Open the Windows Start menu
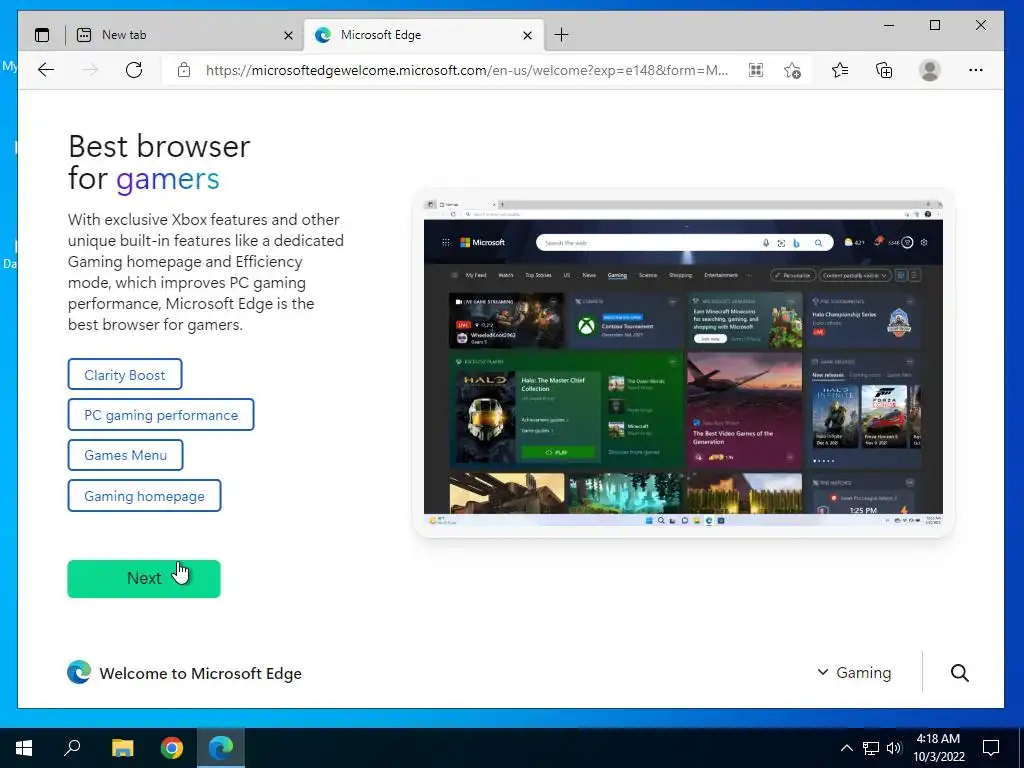The image size is (1024, 768). (x=24, y=748)
